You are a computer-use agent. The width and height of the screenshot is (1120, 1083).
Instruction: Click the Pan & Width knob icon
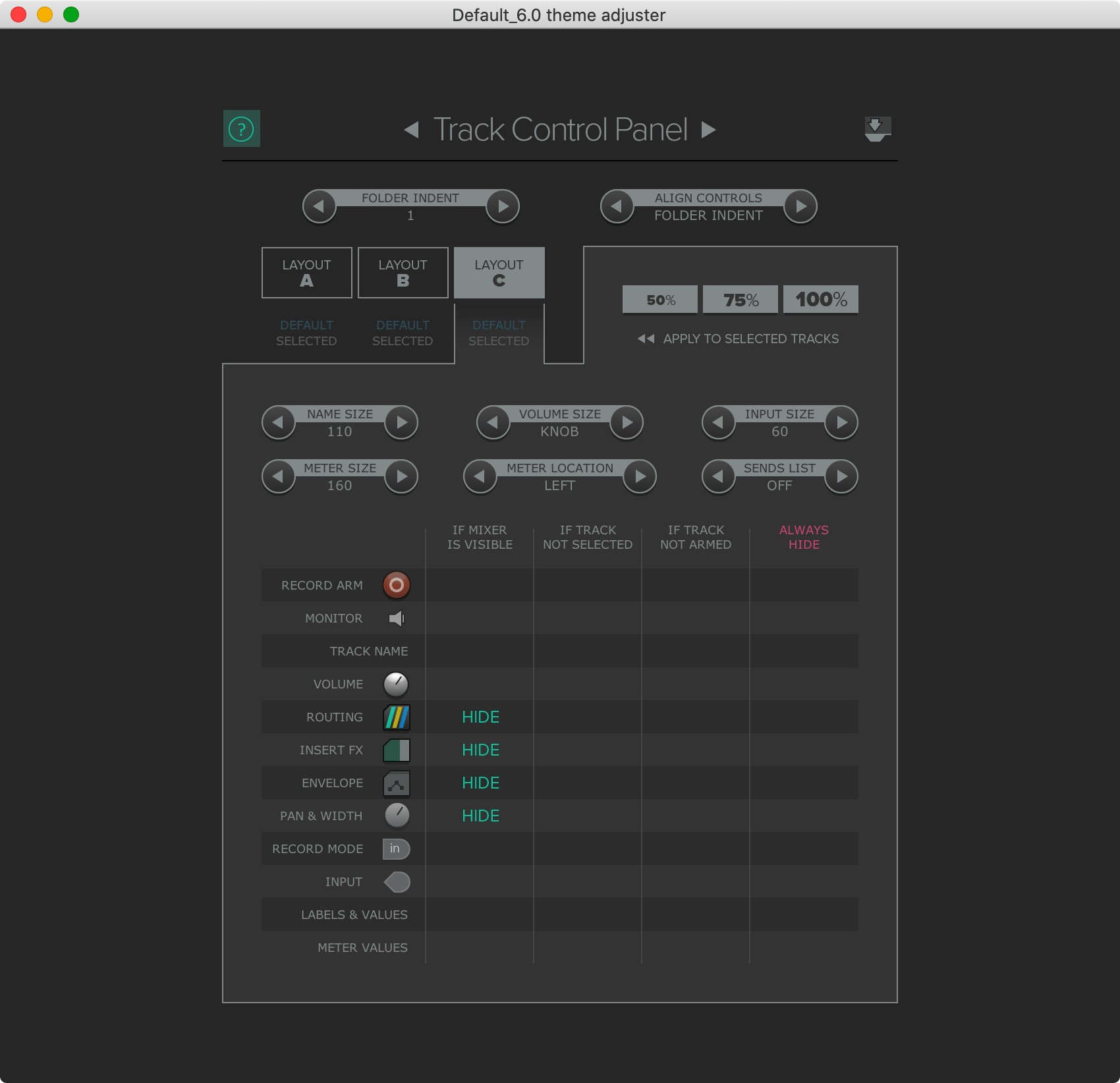pos(396,816)
